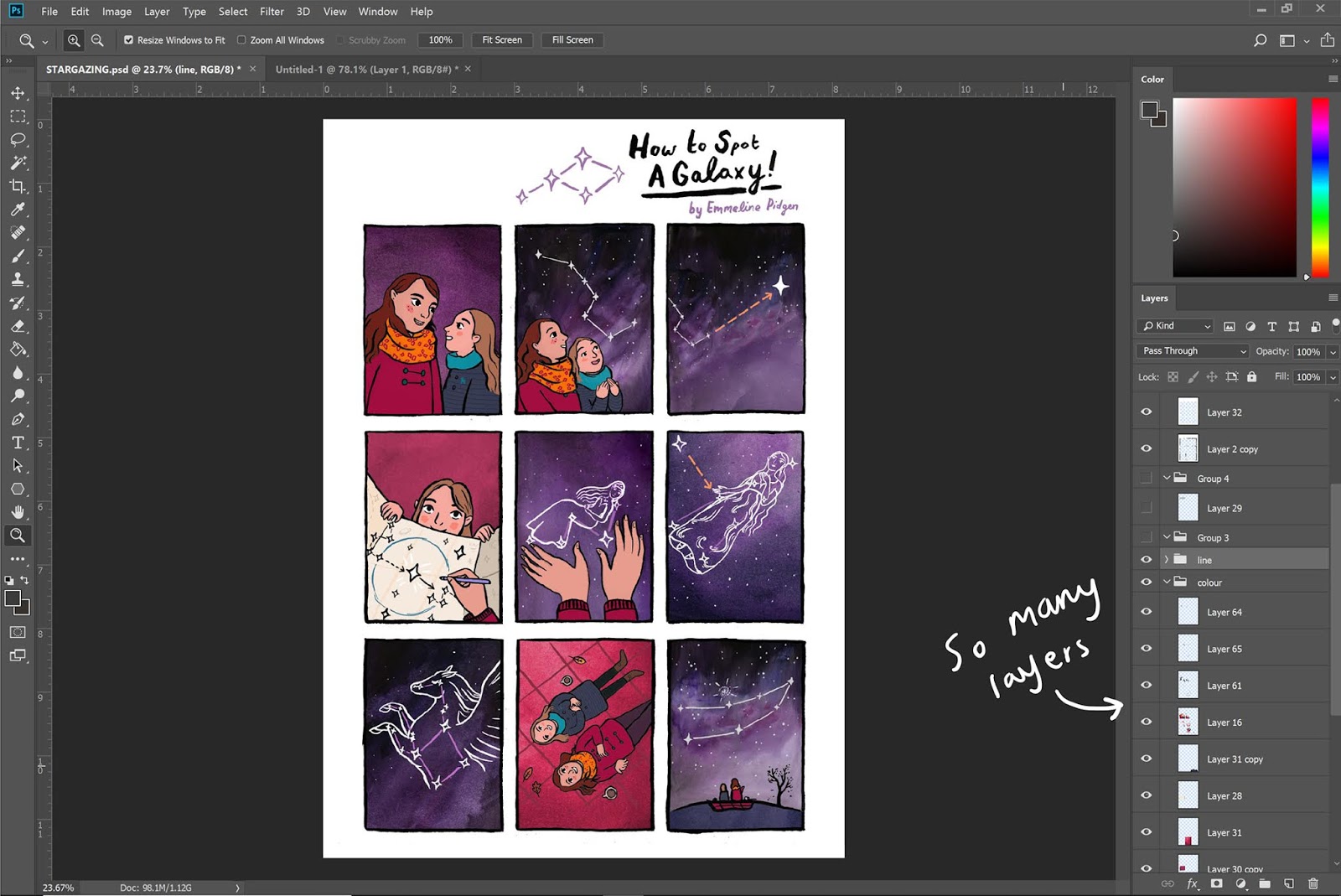Select the Eyedropper tool
This screenshot has height=896, width=1341.
pyautogui.click(x=18, y=210)
